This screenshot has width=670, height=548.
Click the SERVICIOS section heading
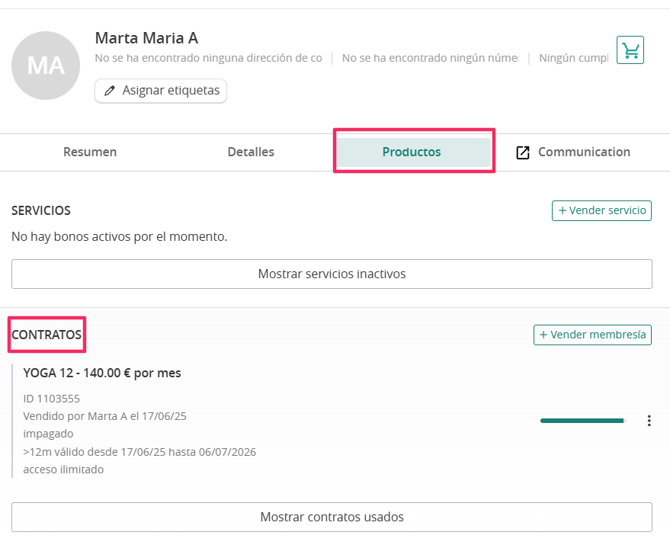click(41, 211)
